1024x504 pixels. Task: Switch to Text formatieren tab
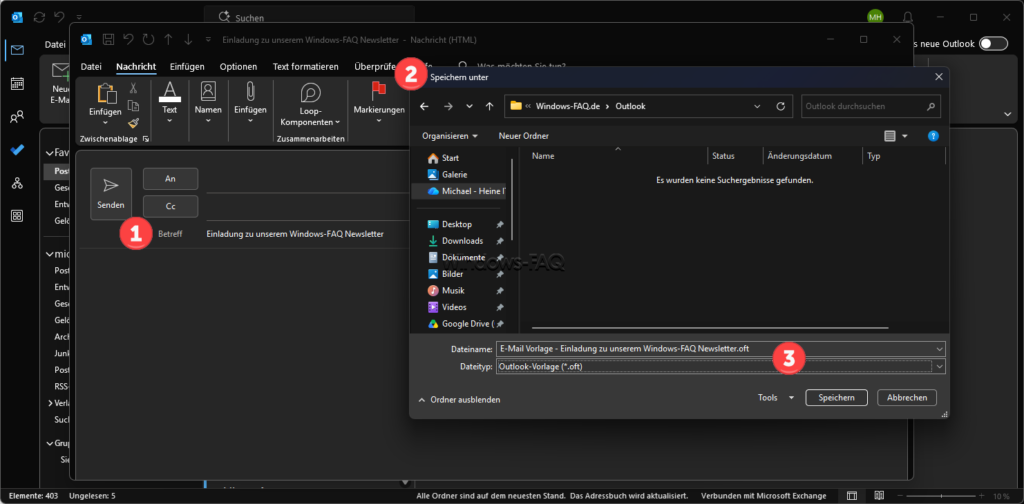tap(306, 67)
